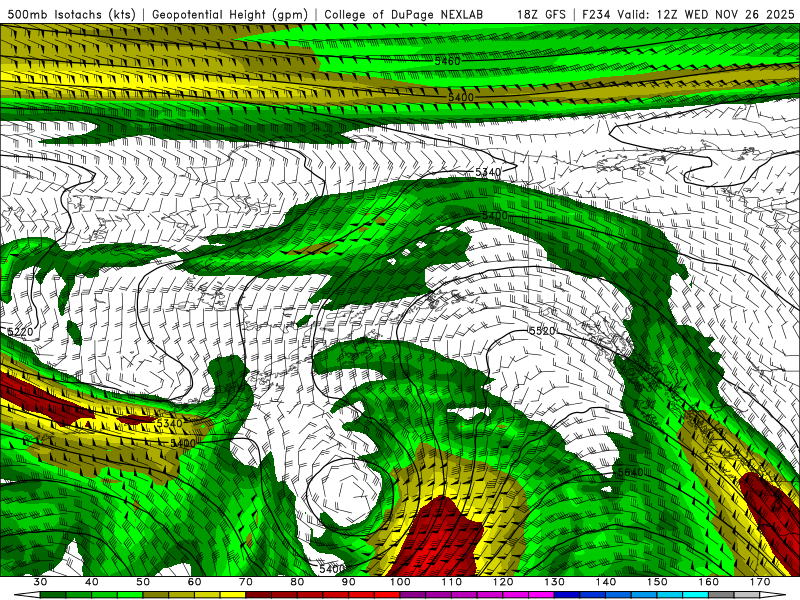Click the legend value 40

(x=91, y=582)
